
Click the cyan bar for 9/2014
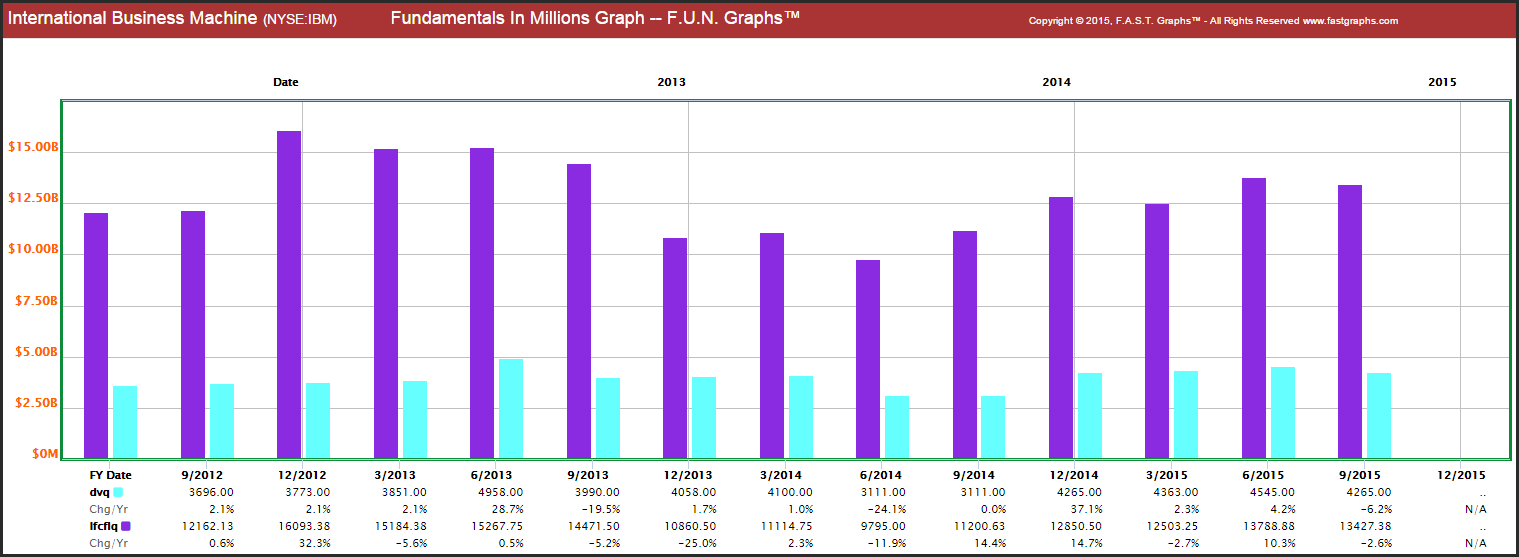click(993, 427)
